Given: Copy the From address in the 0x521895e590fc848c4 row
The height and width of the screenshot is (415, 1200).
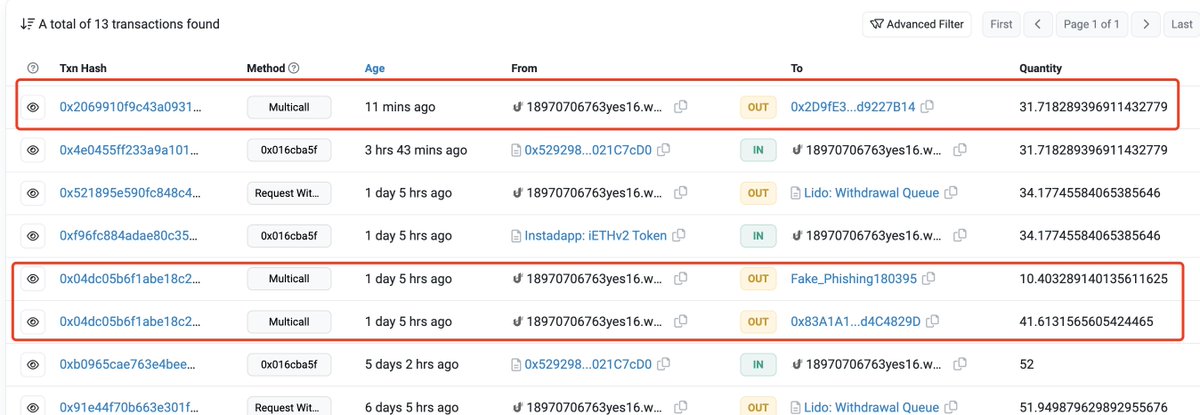Looking at the screenshot, I should 680,193.
